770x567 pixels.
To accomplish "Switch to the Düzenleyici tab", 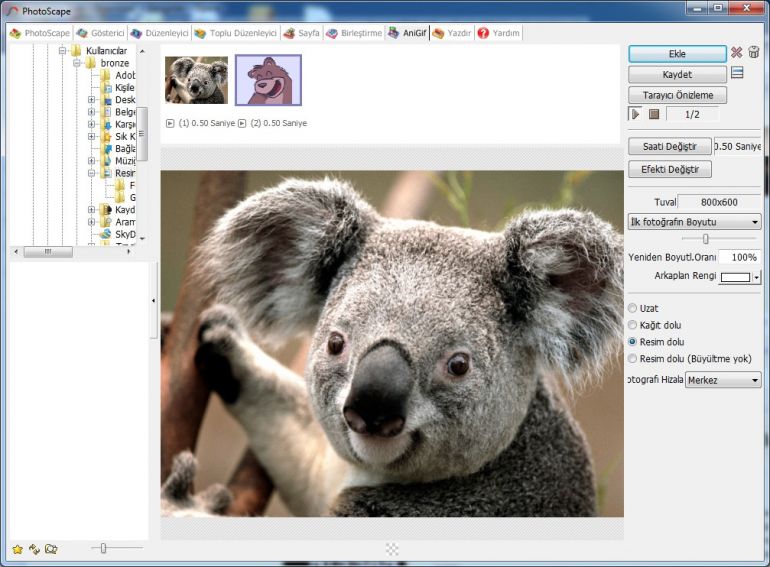I will 160,33.
